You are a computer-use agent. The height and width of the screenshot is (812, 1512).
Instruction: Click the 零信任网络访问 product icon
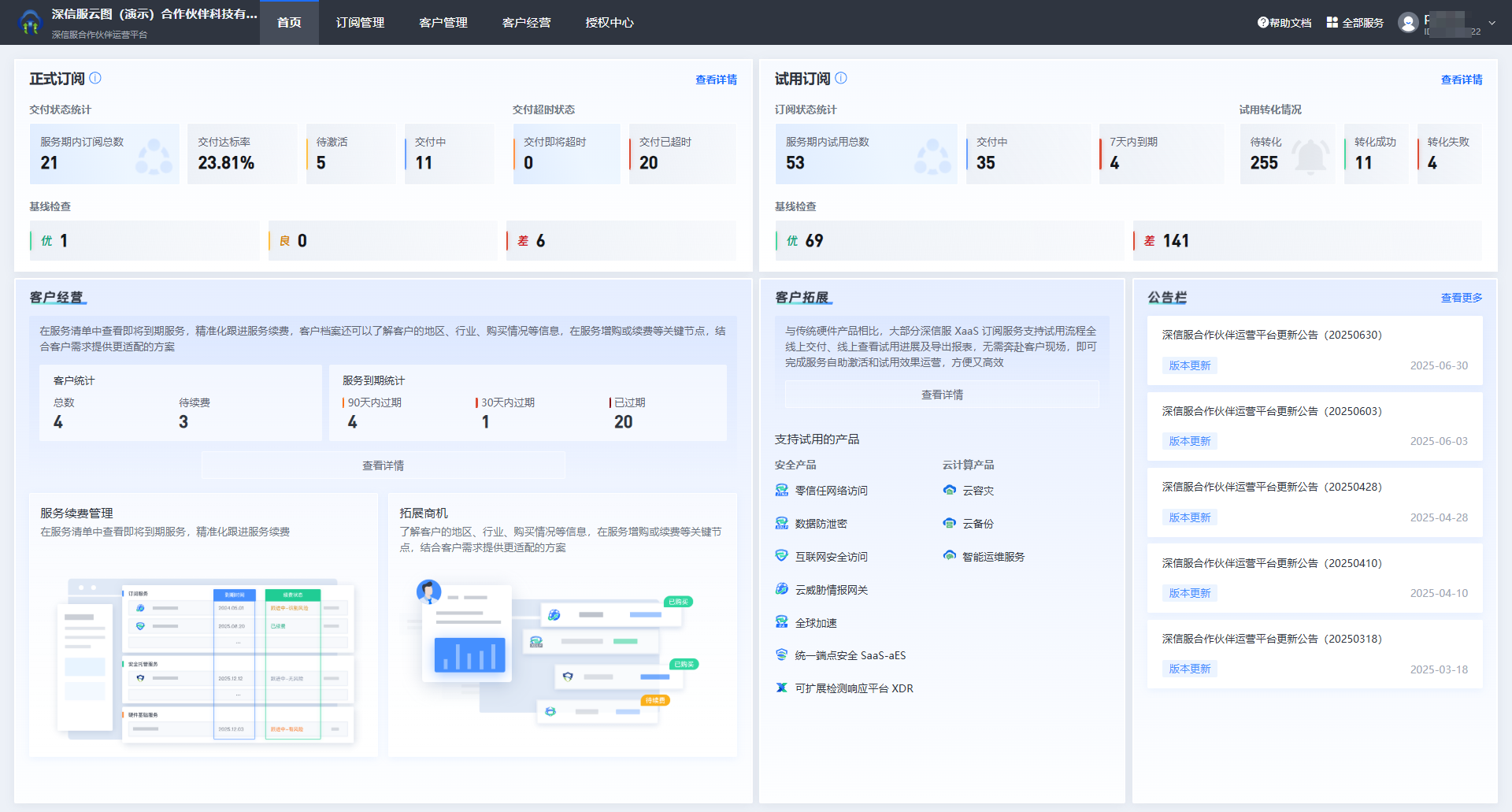coord(781,491)
